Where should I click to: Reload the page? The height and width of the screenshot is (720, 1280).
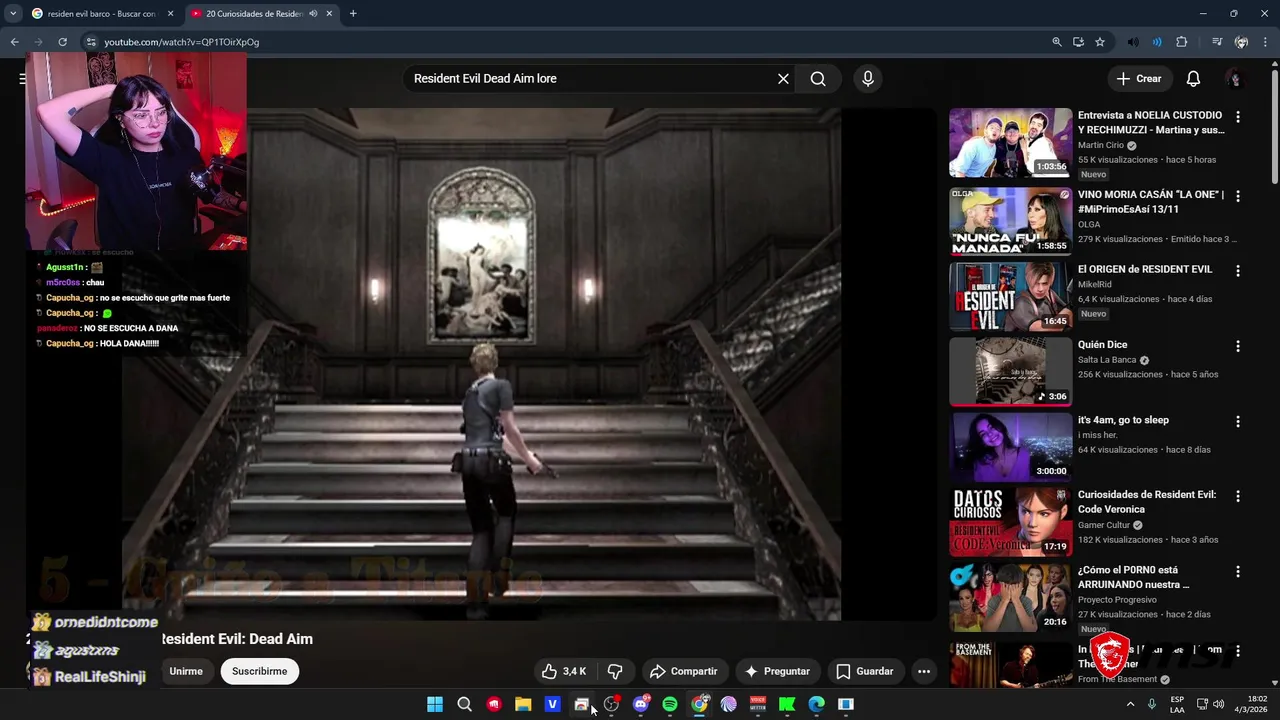tap(62, 42)
